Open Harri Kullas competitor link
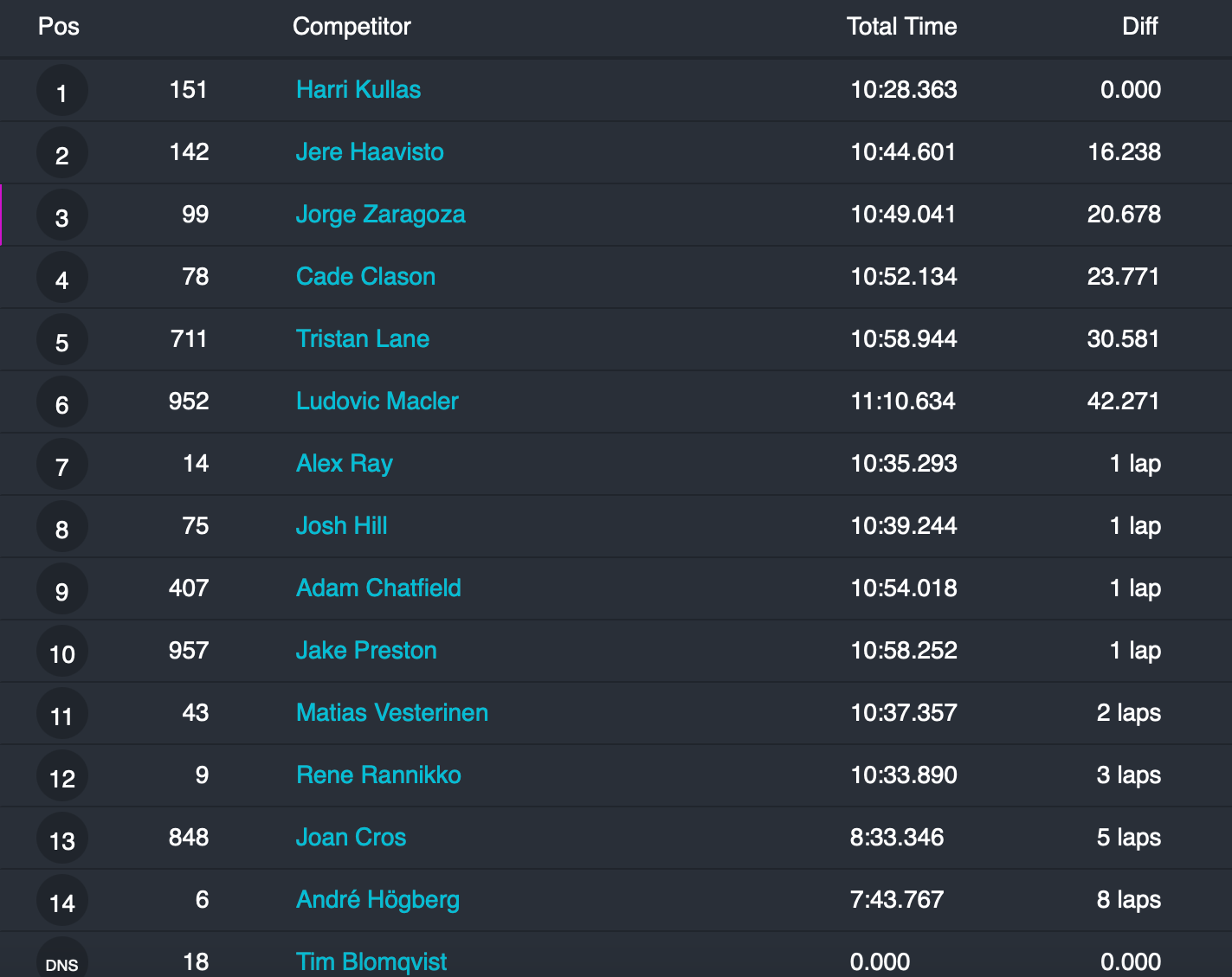The width and height of the screenshot is (1232, 977). (x=358, y=90)
